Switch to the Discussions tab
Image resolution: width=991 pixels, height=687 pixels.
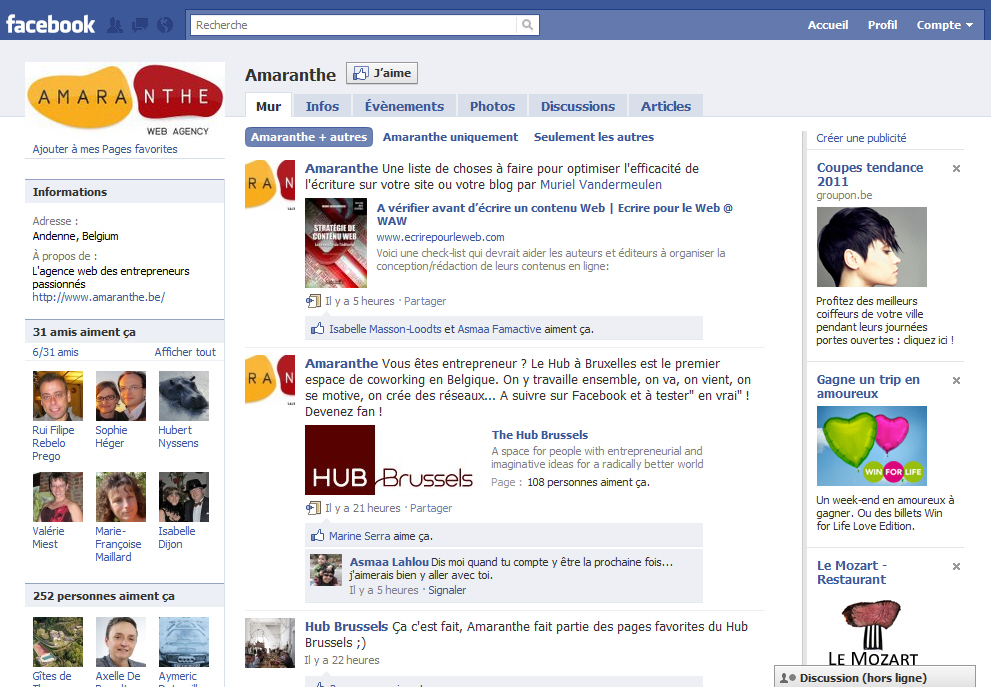(578, 106)
